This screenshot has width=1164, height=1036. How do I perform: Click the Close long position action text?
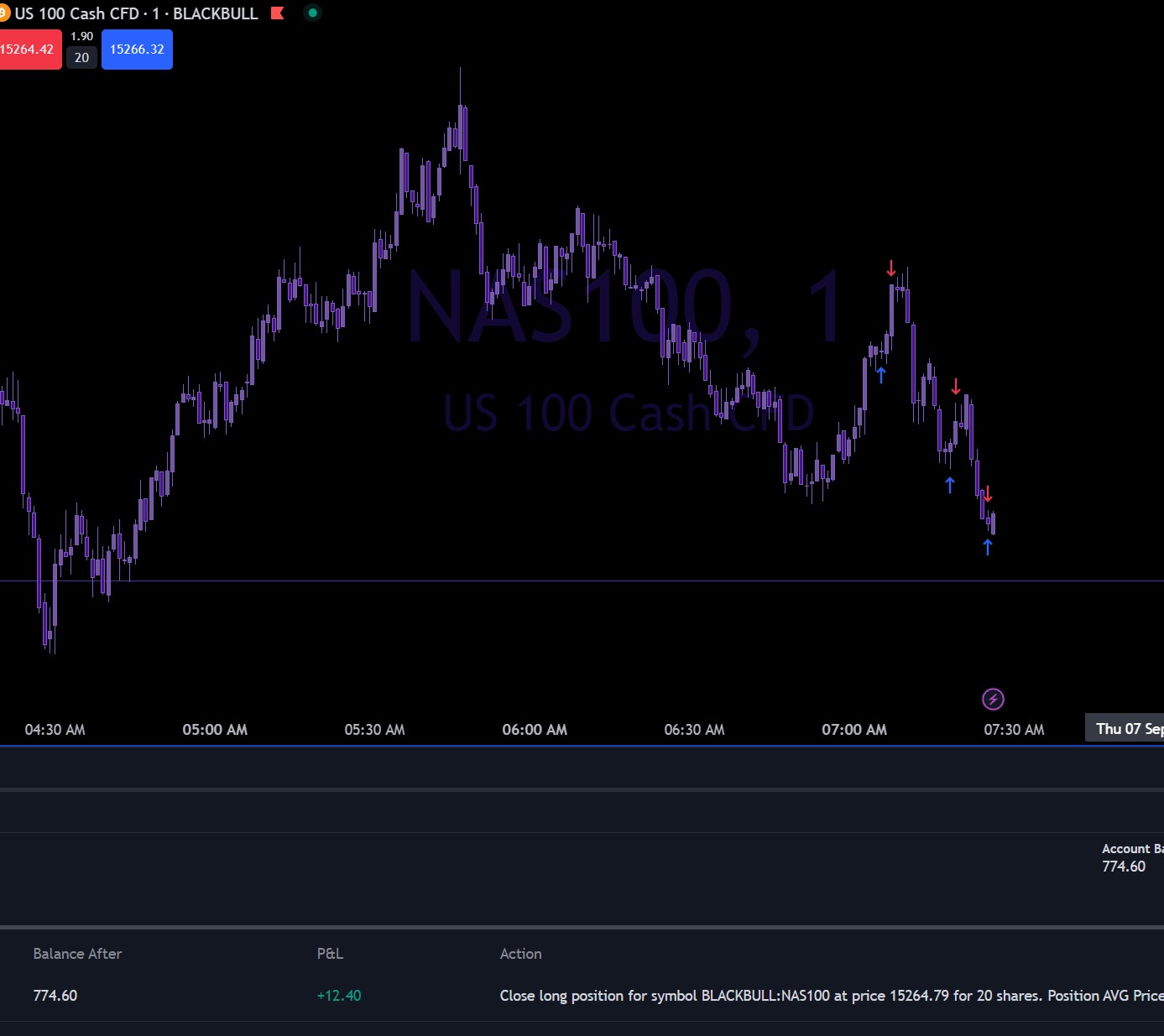click(832, 996)
